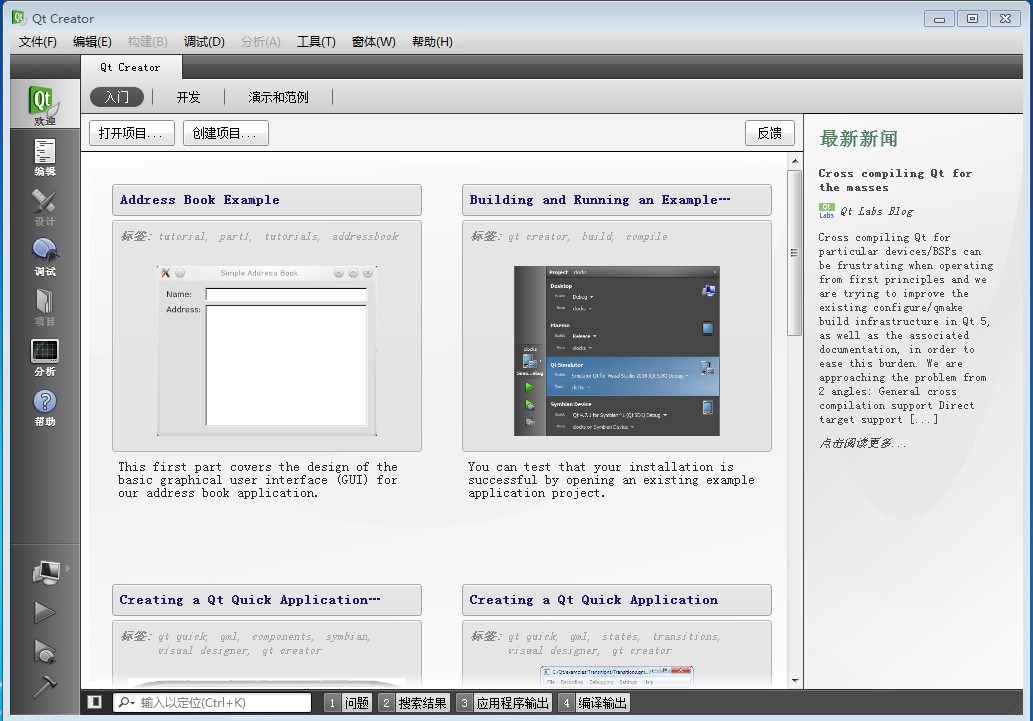
Task: Select the Demos and Examples (演示和范例) tab
Action: (x=279, y=97)
